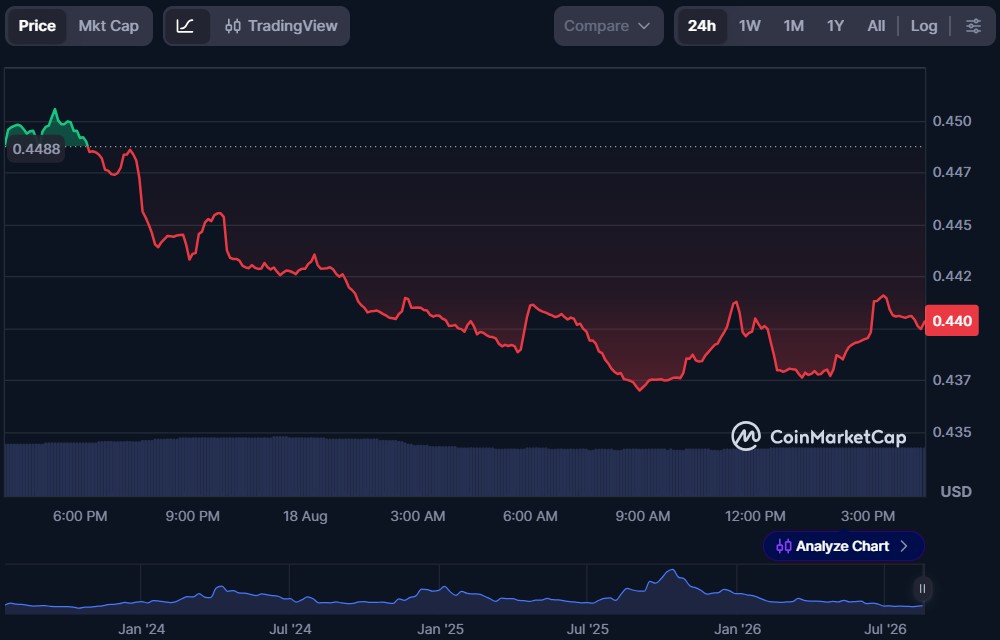Image resolution: width=1000 pixels, height=640 pixels.
Task: Click Analyze Chart button
Action: [x=843, y=546]
